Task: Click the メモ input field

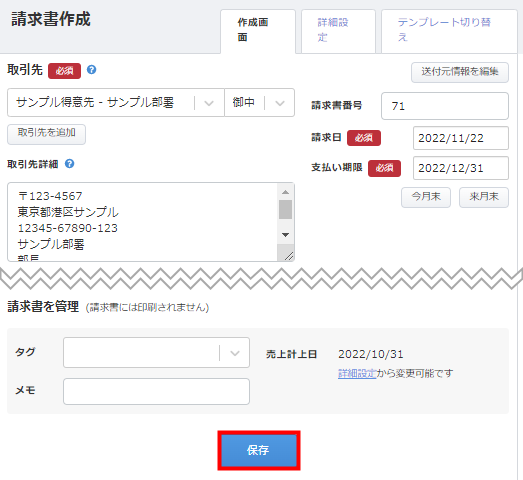Action: (x=156, y=391)
